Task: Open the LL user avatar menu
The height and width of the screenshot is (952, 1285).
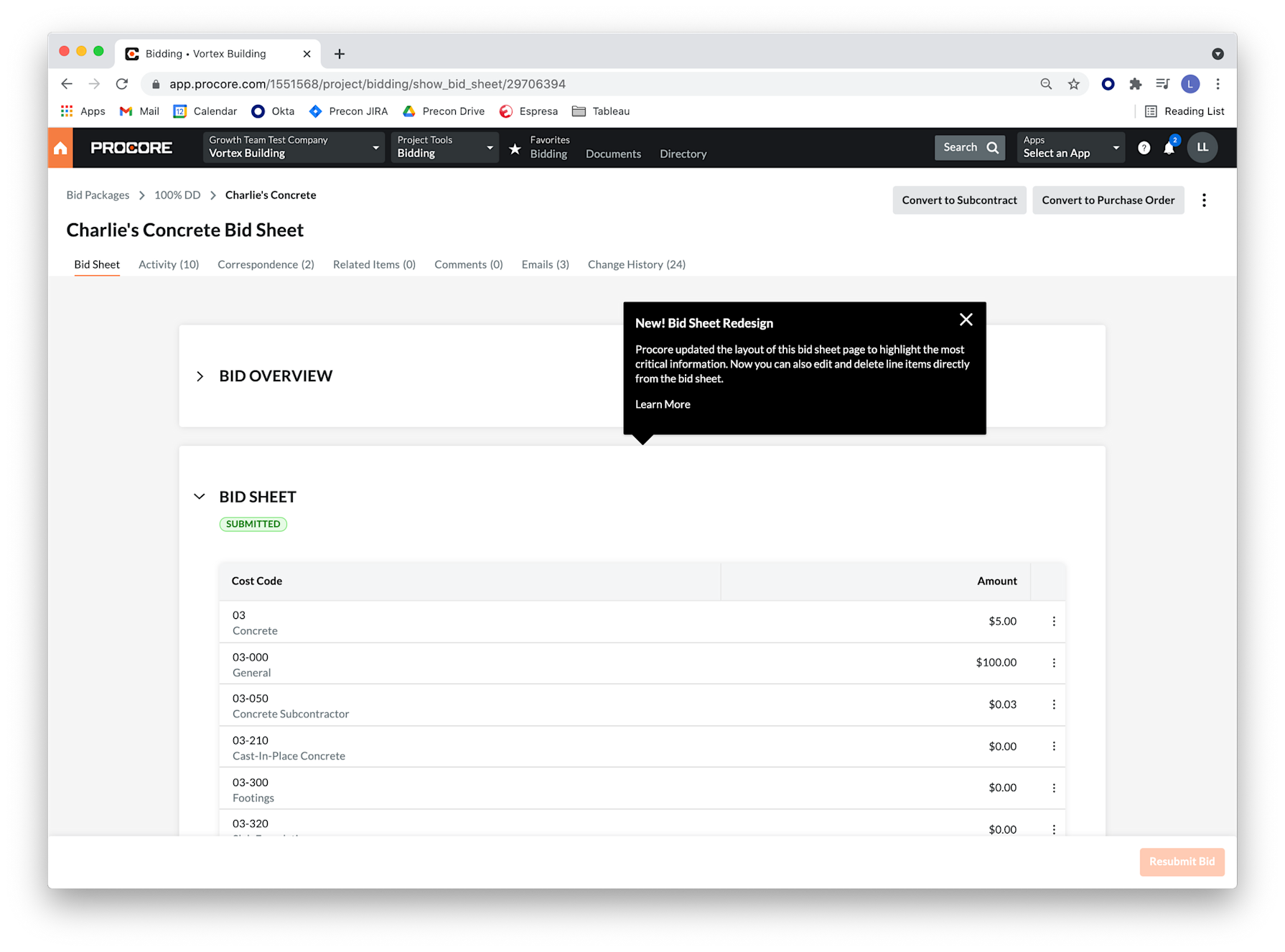Action: (1202, 148)
